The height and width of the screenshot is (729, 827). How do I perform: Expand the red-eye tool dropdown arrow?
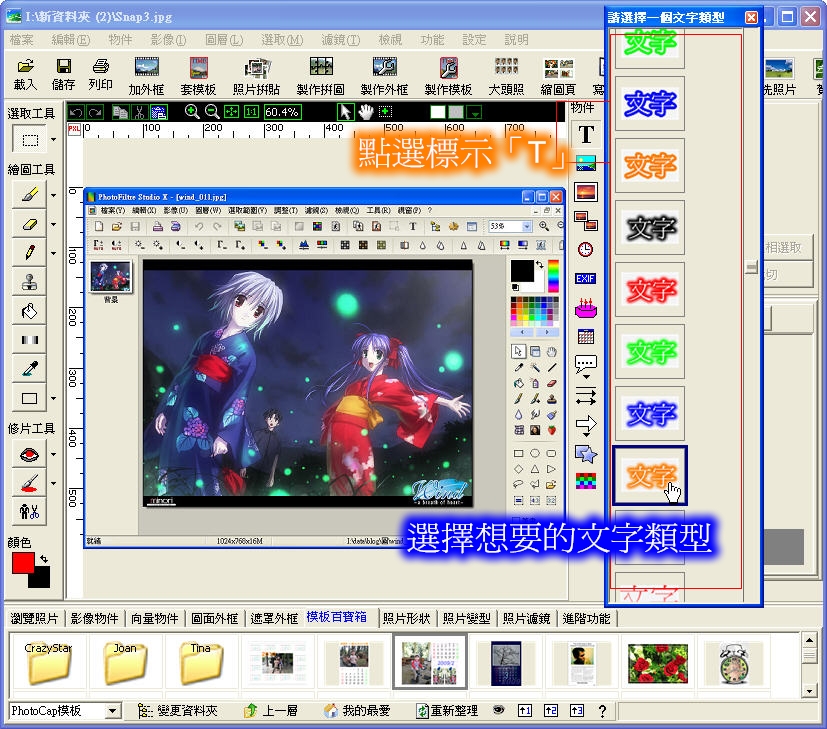[53, 454]
